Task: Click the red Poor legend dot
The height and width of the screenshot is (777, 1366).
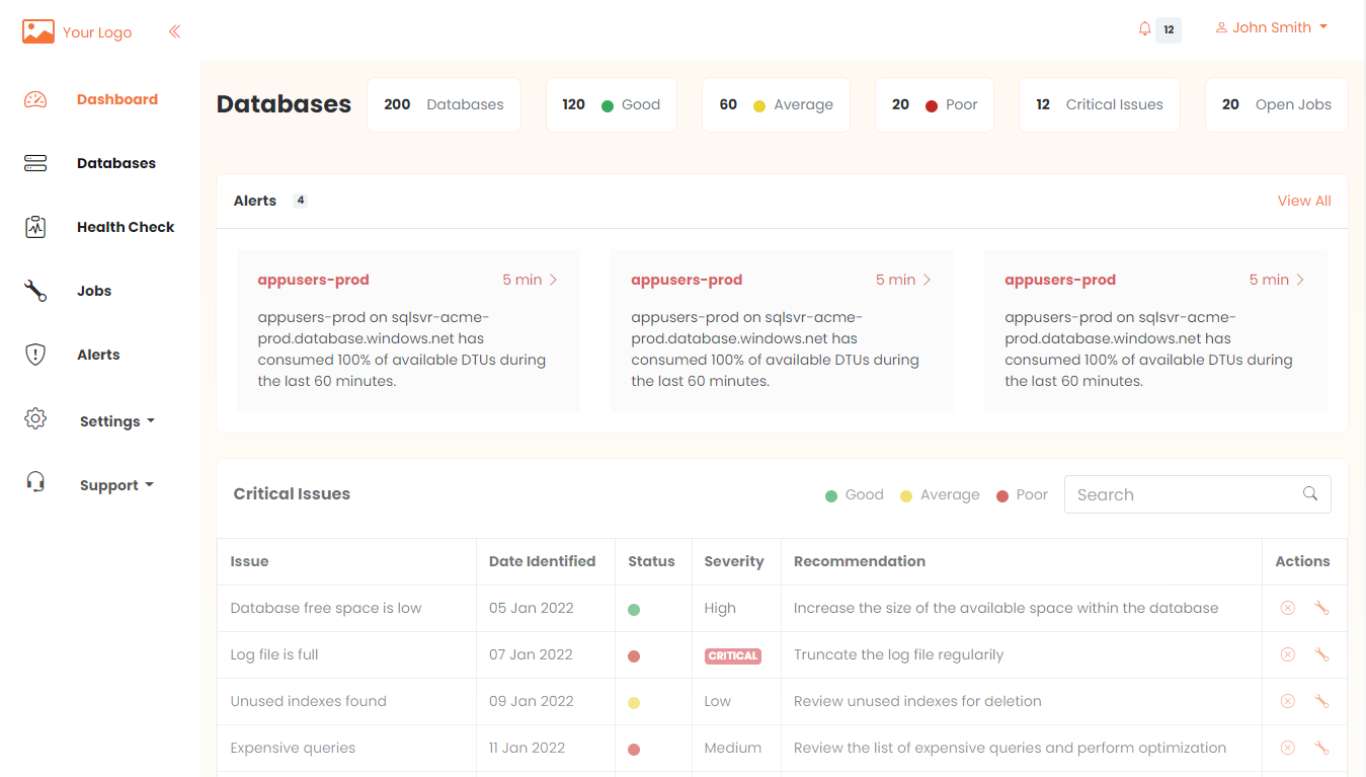Action: [x=1002, y=496]
